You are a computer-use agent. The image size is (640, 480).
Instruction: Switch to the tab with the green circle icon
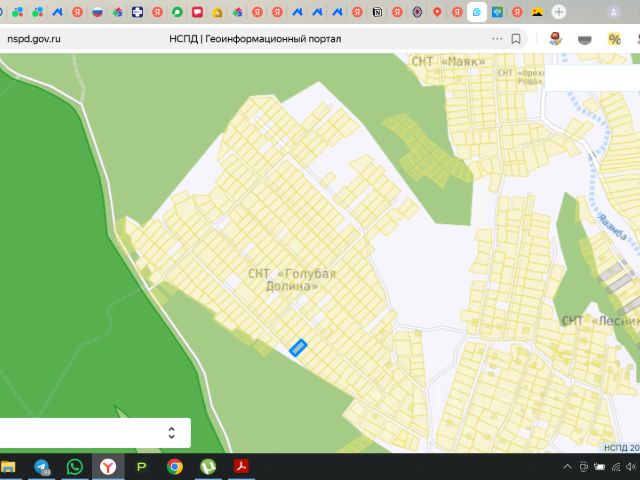(x=177, y=12)
